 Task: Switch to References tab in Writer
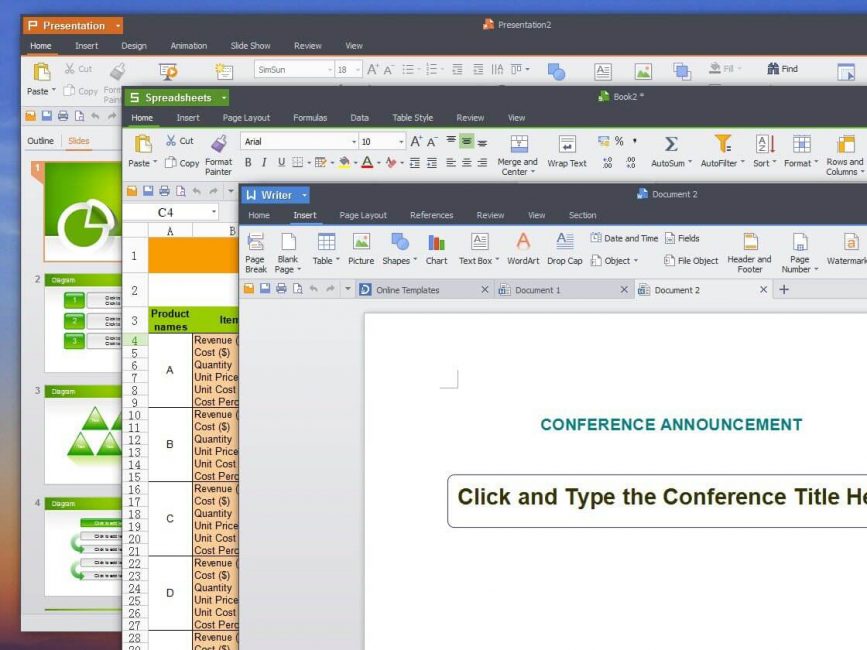(x=431, y=215)
